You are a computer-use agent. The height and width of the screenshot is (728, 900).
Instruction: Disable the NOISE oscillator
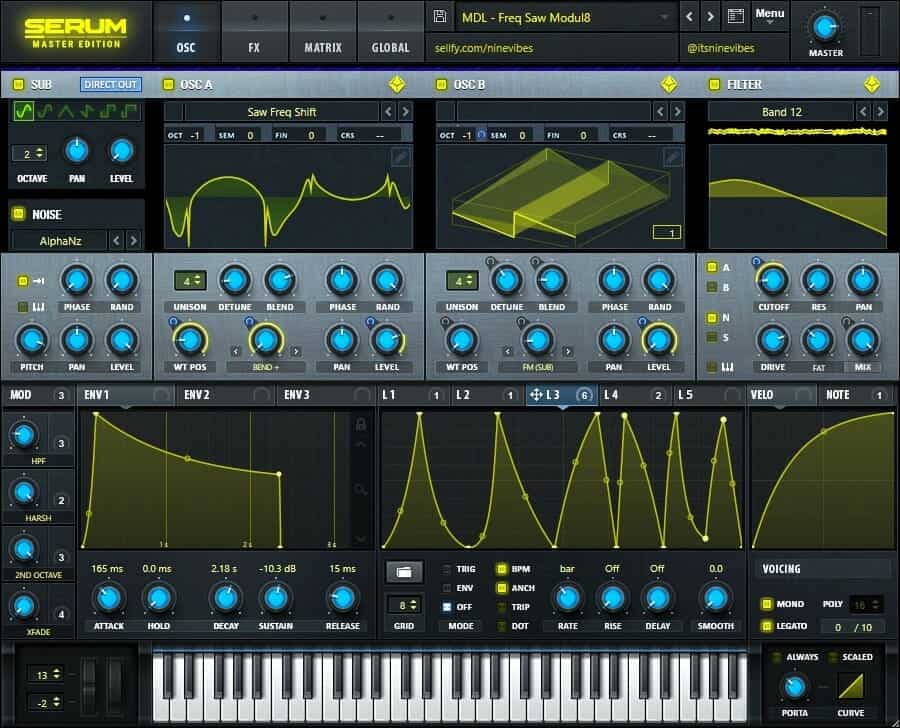click(x=18, y=214)
